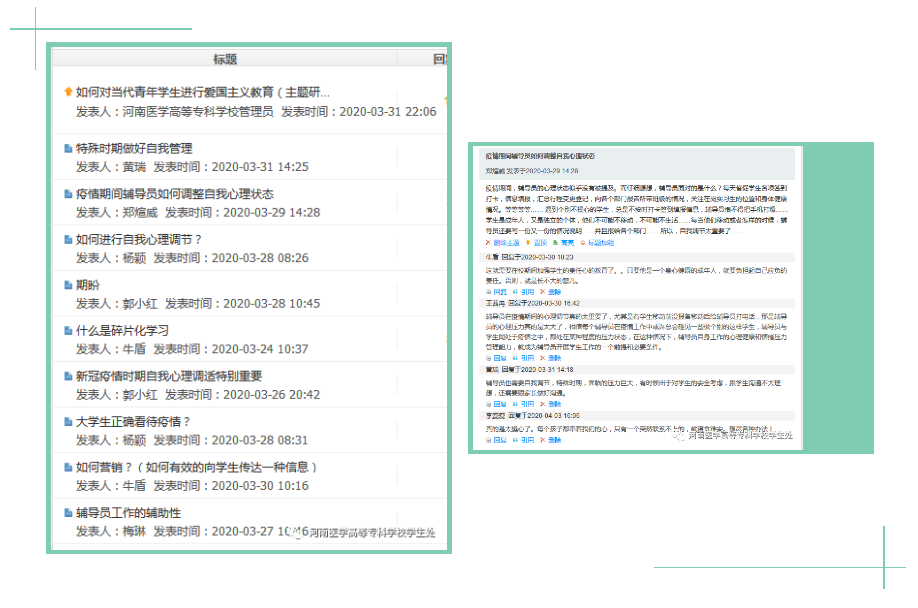Pin the main post using 置顶
918x608 pixels.
pos(539,243)
